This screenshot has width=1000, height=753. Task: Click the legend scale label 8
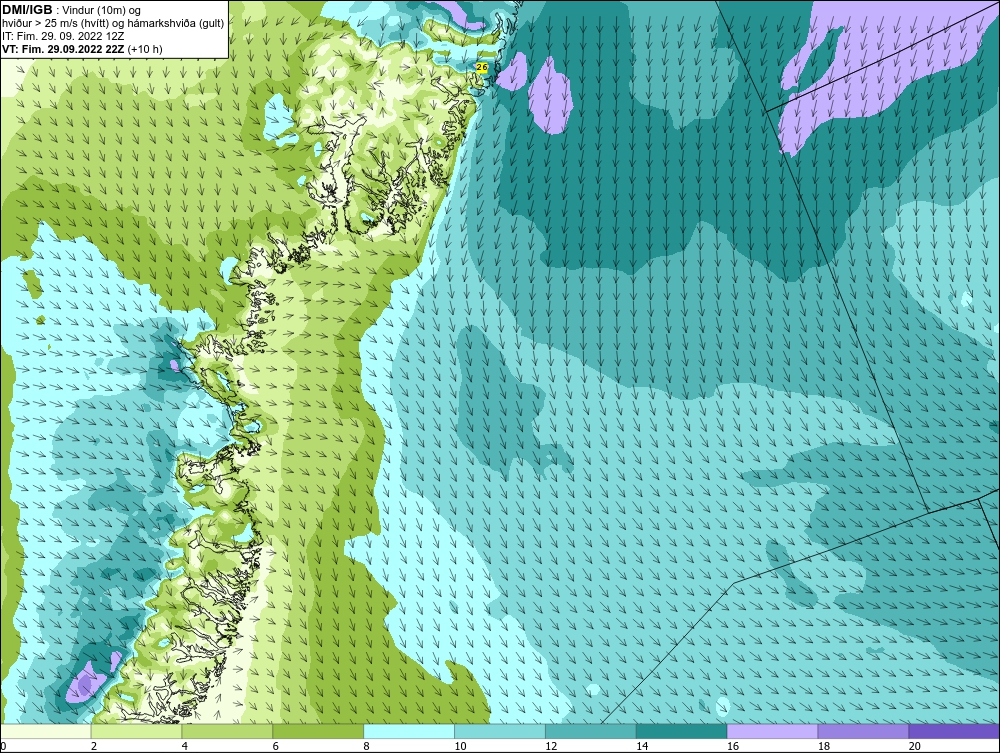point(367,746)
